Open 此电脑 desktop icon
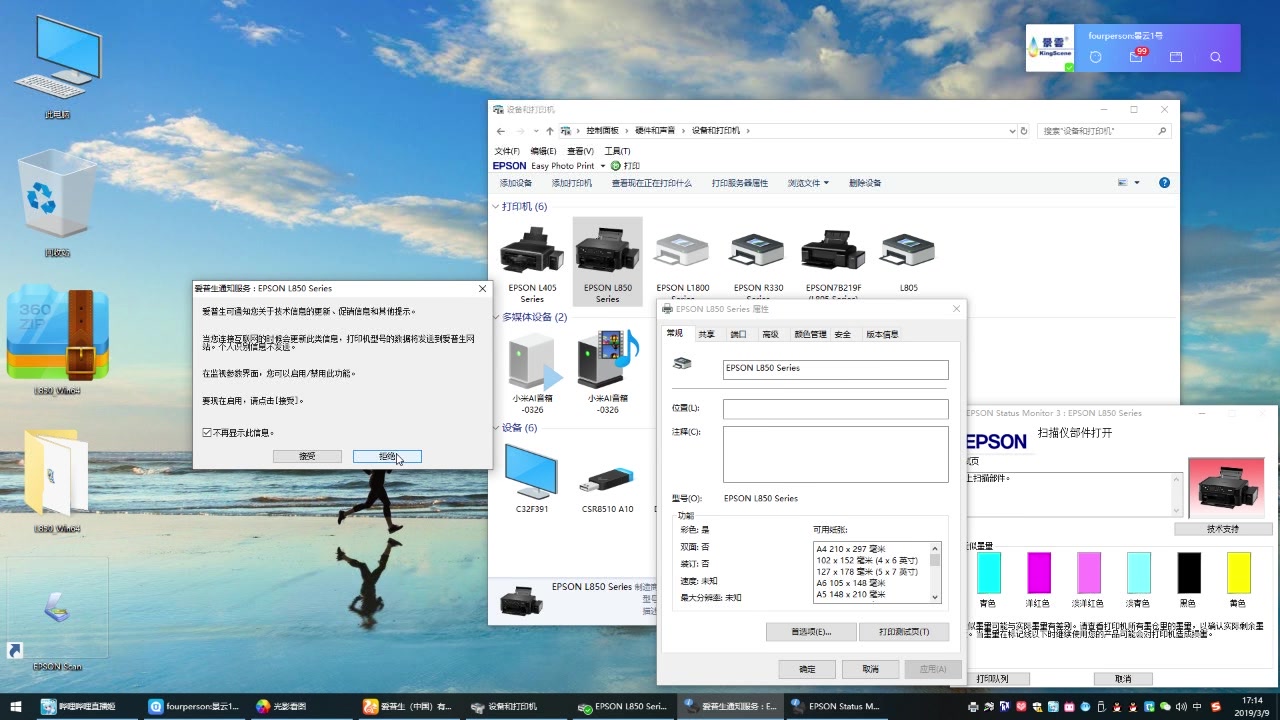 click(x=57, y=65)
